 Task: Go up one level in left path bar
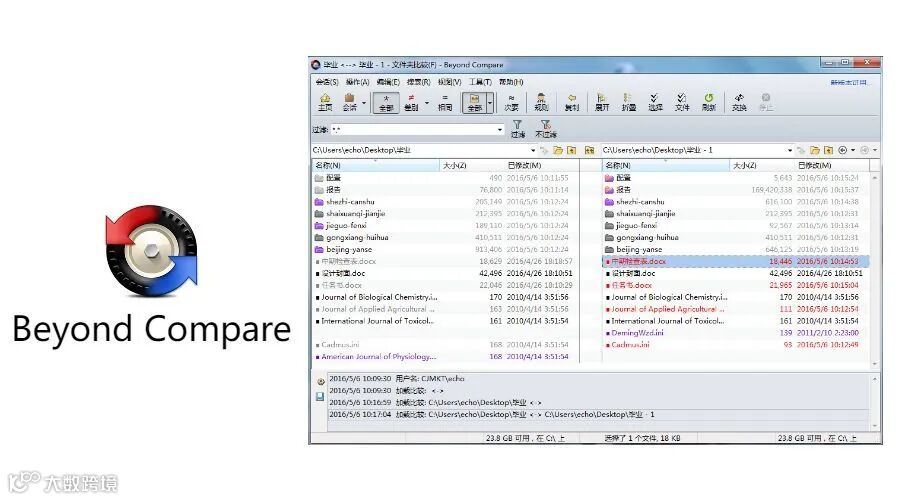coord(572,150)
